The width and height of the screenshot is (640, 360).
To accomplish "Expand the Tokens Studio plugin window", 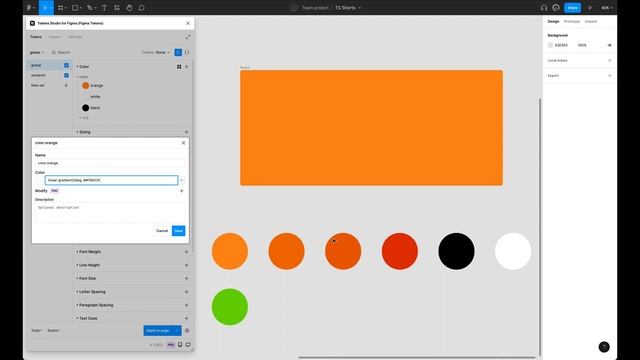I will [x=188, y=37].
